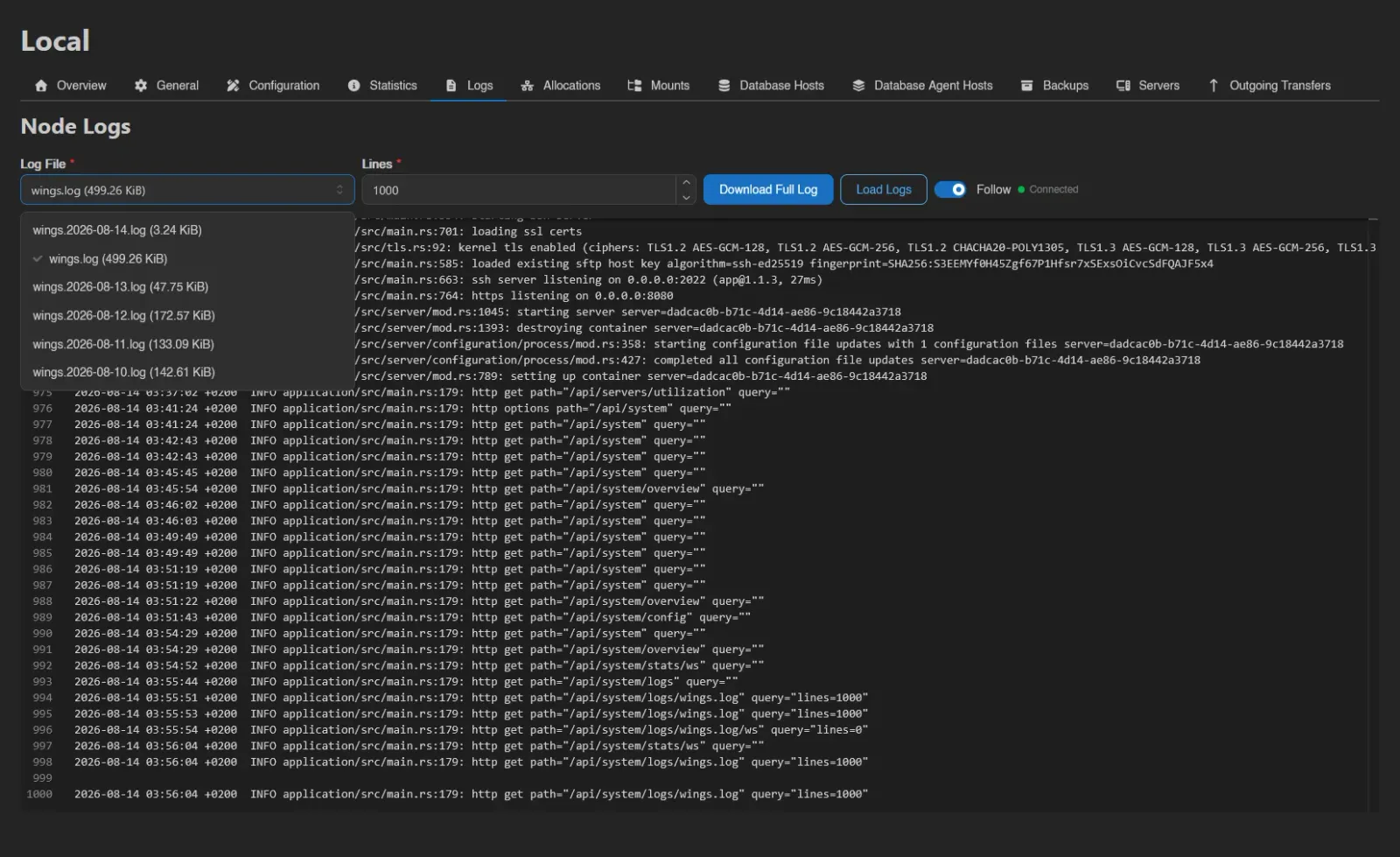
Task: Select wings.2026-08-12.log (172.57 KiB) option
Action: pyautogui.click(x=187, y=316)
